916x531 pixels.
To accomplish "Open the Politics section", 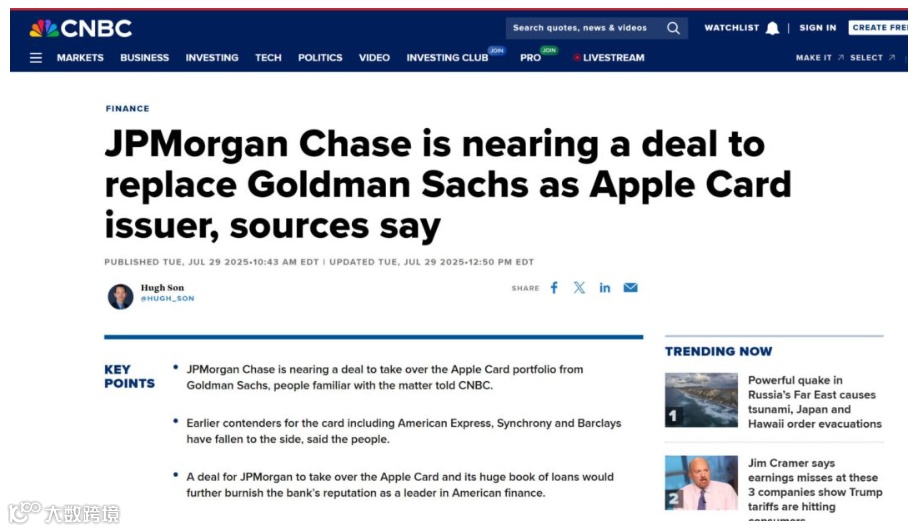I will 320,58.
